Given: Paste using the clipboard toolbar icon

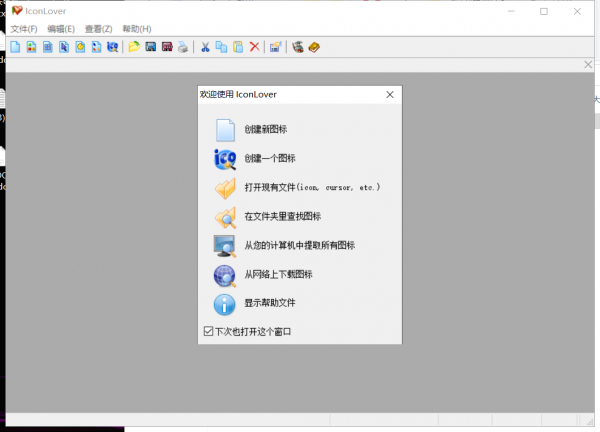Looking at the screenshot, I should [238, 47].
